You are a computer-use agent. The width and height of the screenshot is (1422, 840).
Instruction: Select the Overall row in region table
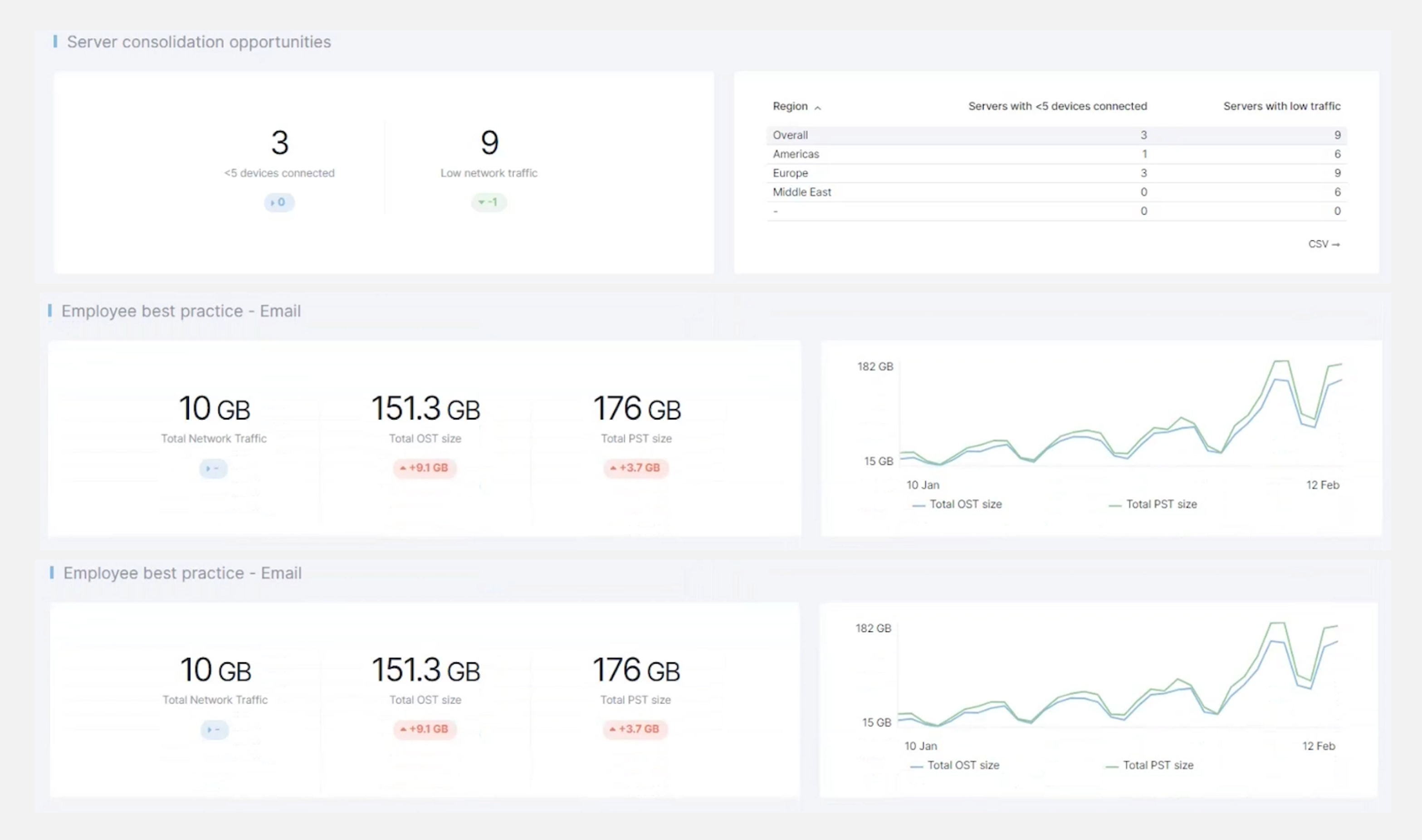790,135
